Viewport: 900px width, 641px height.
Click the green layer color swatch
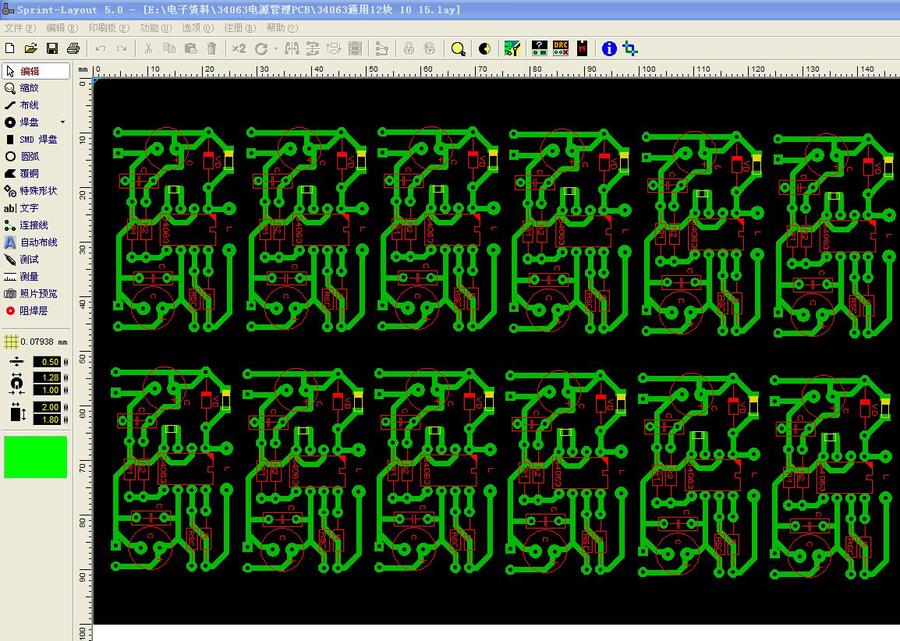tap(36, 456)
